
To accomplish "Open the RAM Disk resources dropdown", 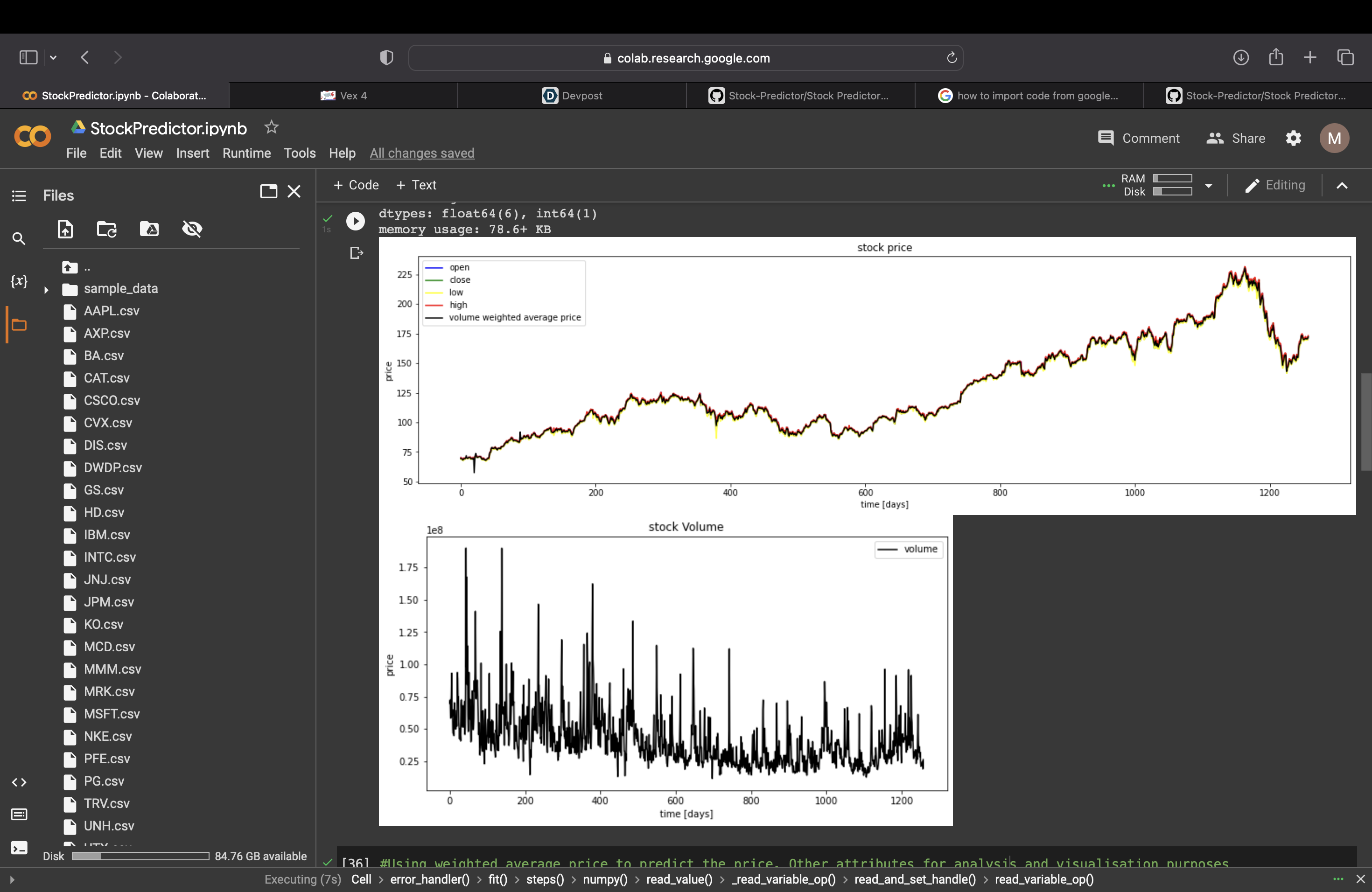I will [1208, 186].
